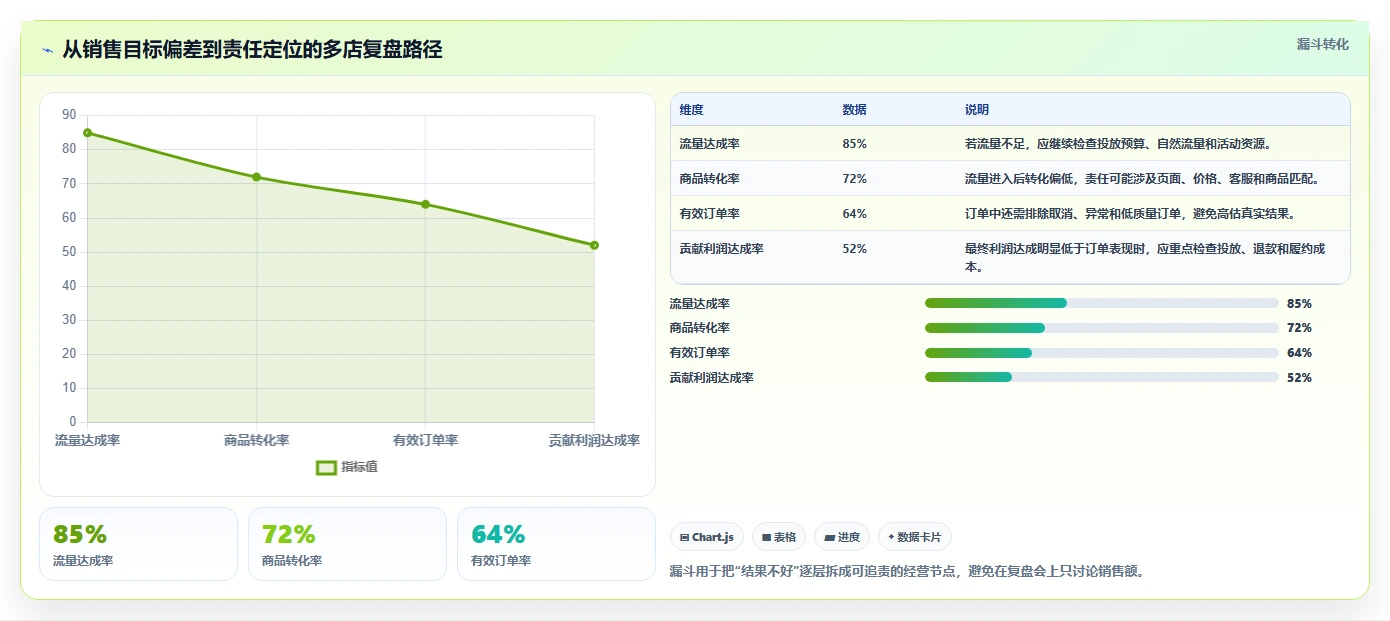Click 有效订单率 label on chart x-axis
This screenshot has height=621, width=1390.
(x=425, y=440)
